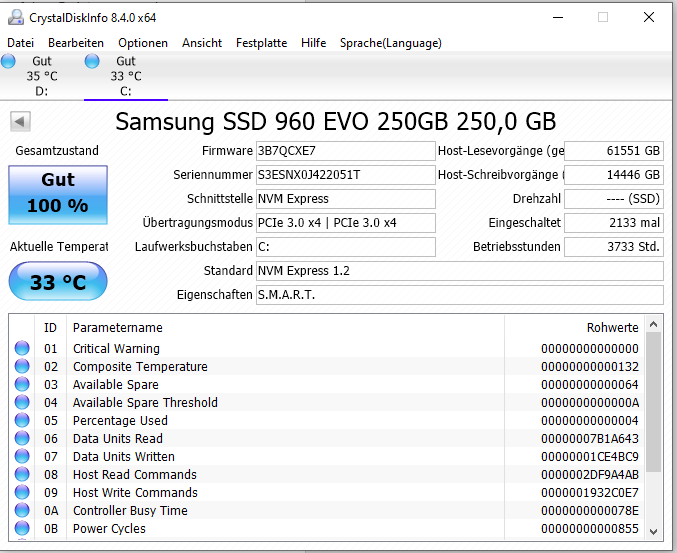Select the Power Cycles parameter name
The width and height of the screenshot is (677, 553).
[x=109, y=528]
